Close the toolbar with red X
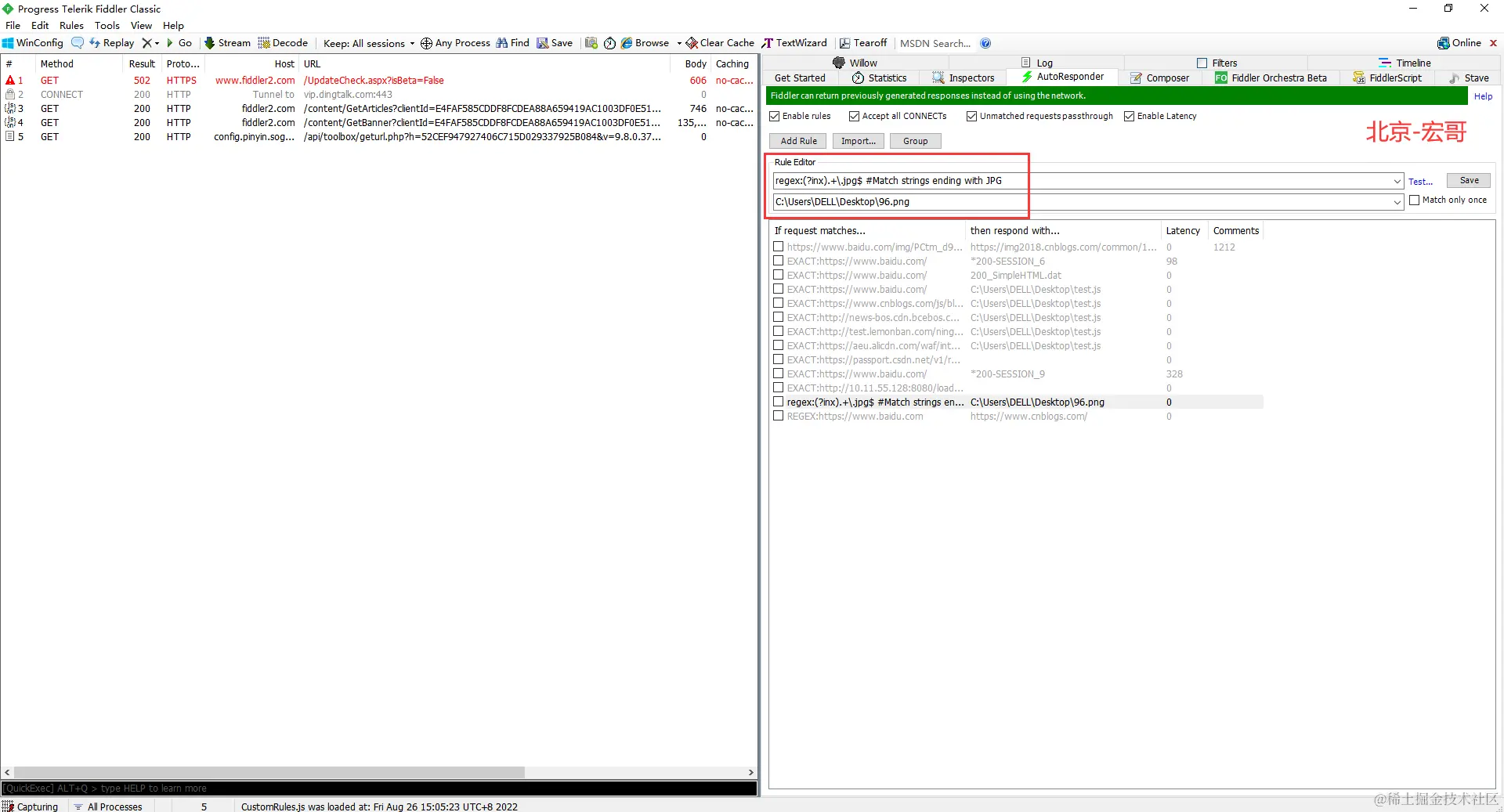This screenshot has height=812, width=1504. [x=1493, y=43]
